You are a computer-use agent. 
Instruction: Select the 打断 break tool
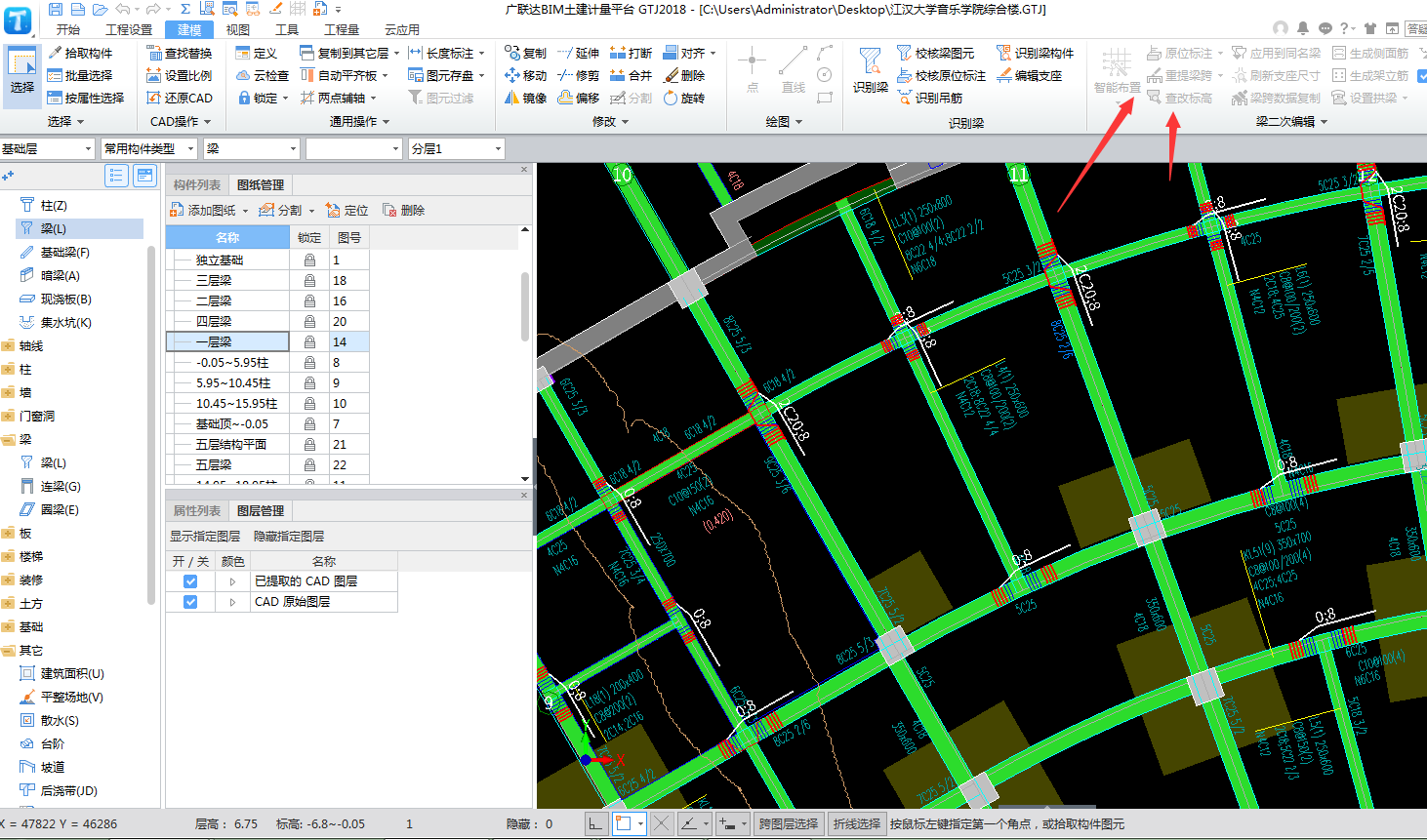(631, 53)
